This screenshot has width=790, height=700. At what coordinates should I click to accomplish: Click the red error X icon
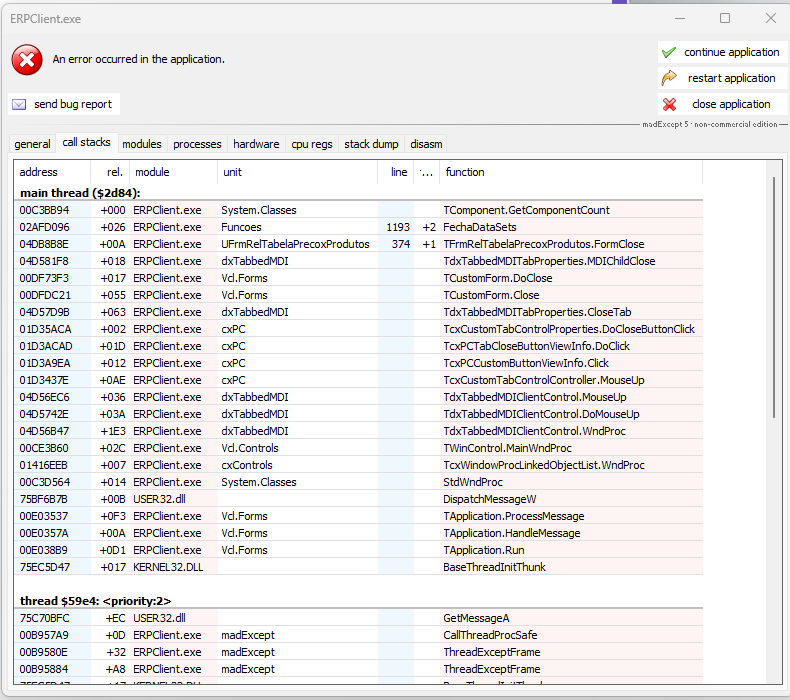tap(27, 60)
